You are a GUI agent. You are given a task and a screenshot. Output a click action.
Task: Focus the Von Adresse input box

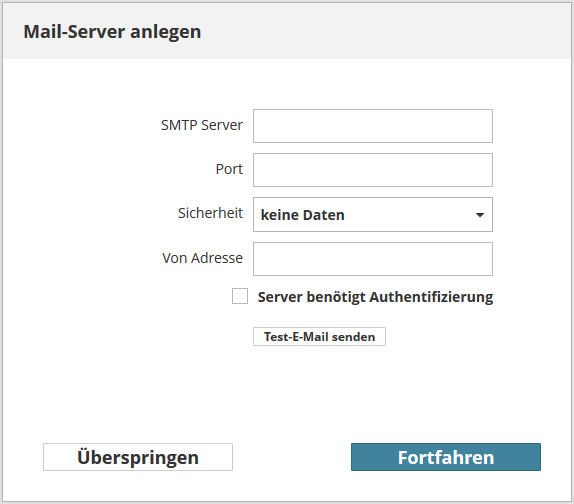pos(373,259)
